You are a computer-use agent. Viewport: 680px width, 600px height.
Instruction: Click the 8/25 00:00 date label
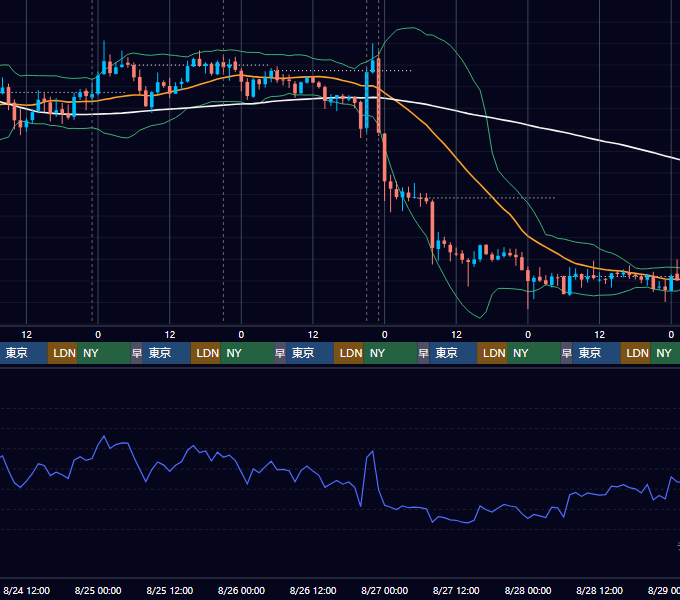pyautogui.click(x=98, y=590)
